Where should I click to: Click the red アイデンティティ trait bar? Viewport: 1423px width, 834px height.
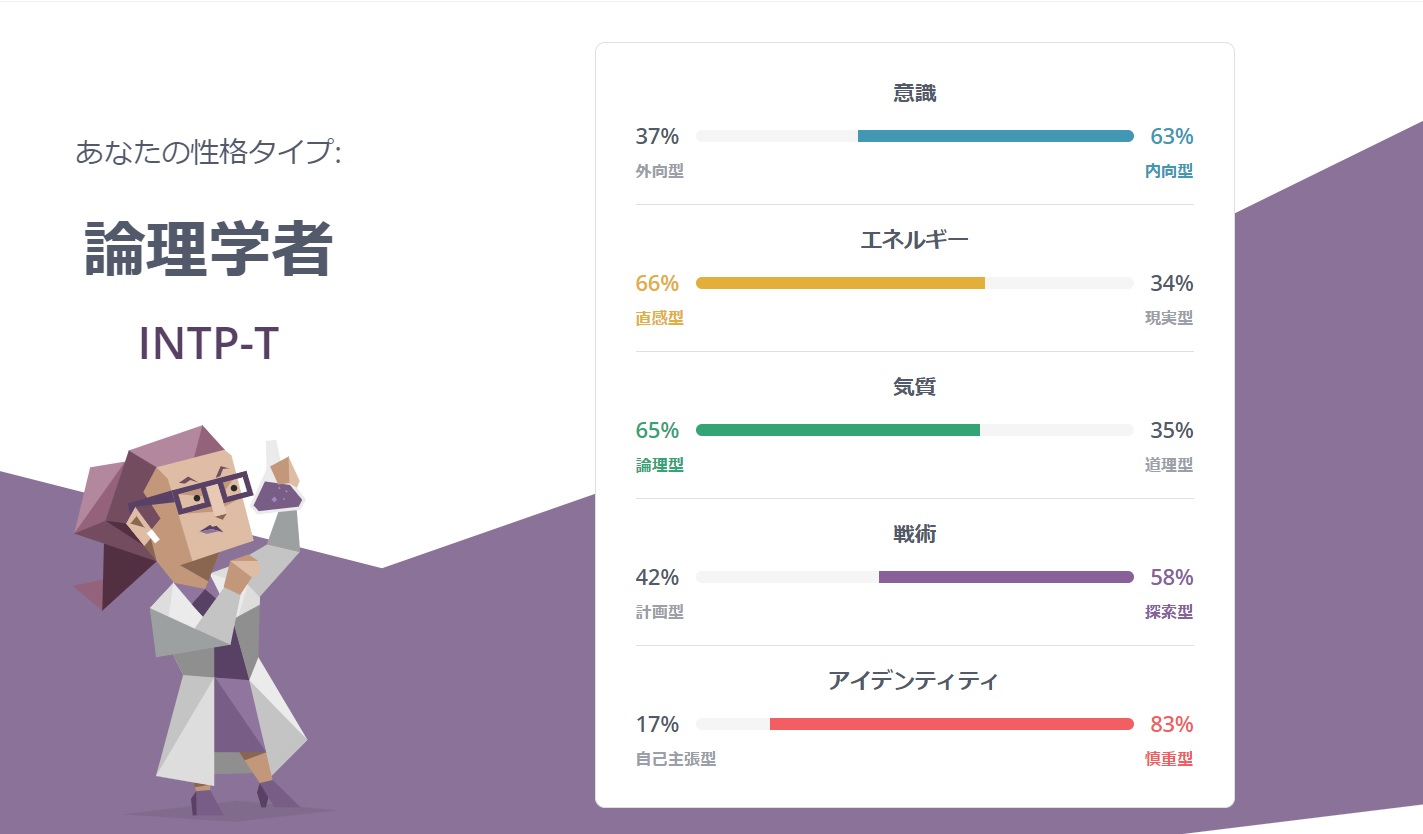pyautogui.click(x=951, y=724)
